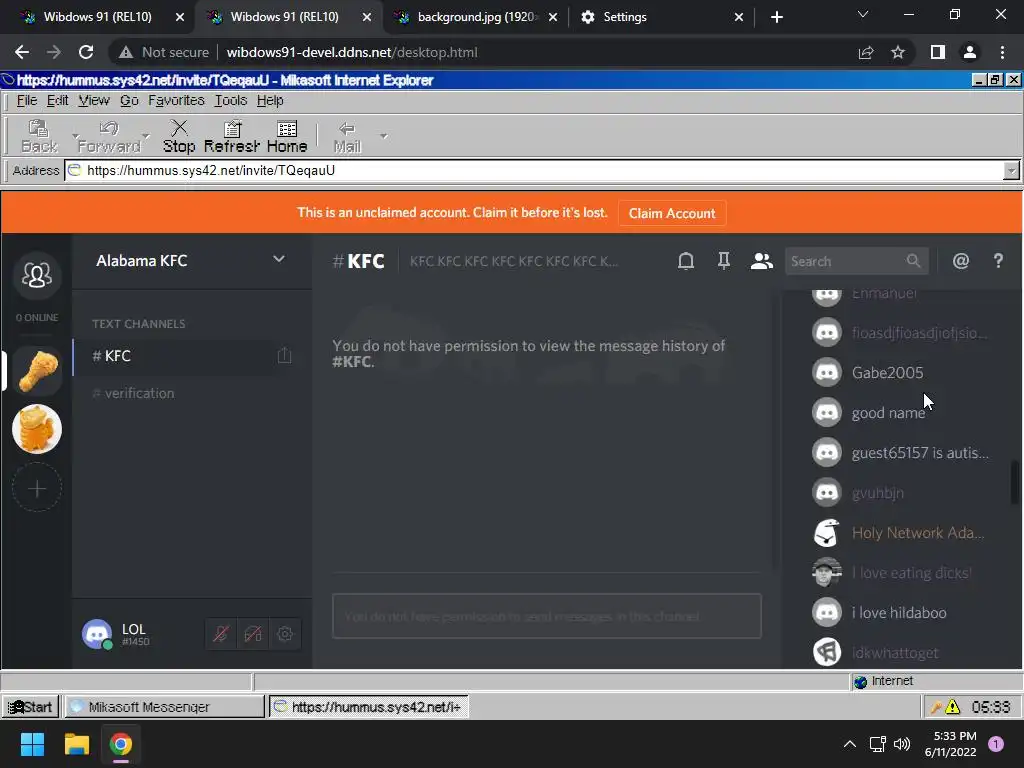Select member fioasdjfioasdjiofjsio...
This screenshot has height=768, width=1024.
(901, 332)
